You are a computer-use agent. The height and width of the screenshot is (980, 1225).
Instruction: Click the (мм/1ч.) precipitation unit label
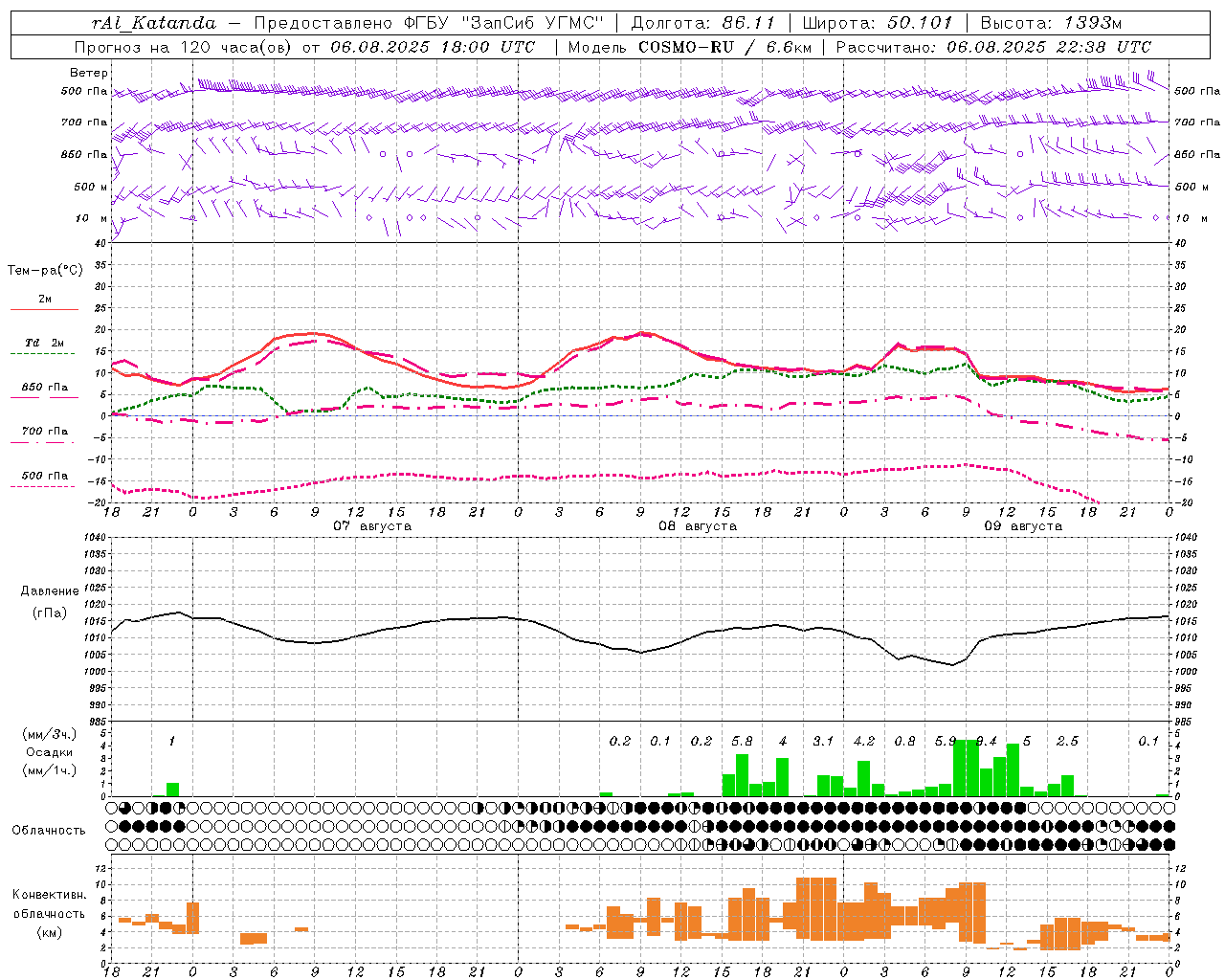coord(48,770)
